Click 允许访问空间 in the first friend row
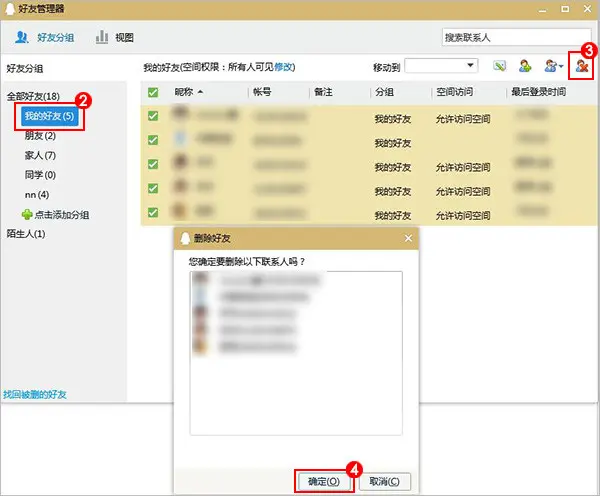Viewport: 600px width, 496px height. click(x=463, y=119)
